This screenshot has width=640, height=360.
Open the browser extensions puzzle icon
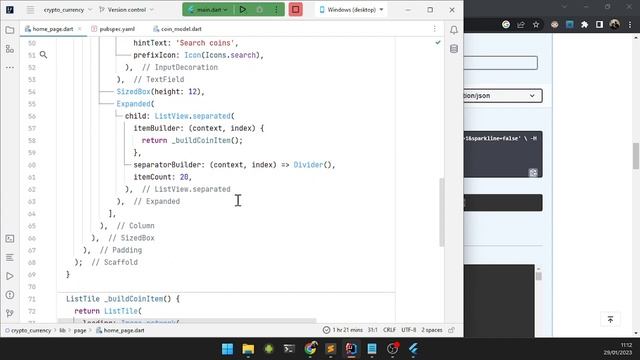coord(584,25)
